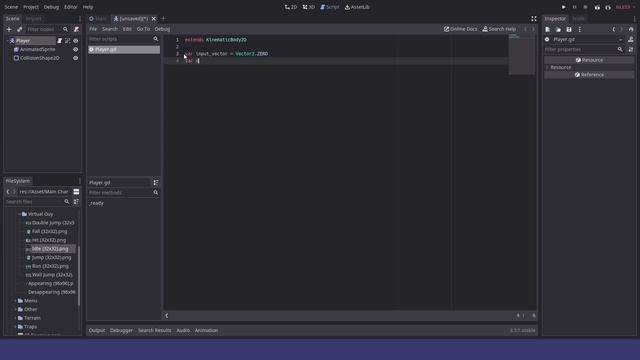640x360 pixels.
Task: Switch to 3D workspace
Action: pos(309,7)
